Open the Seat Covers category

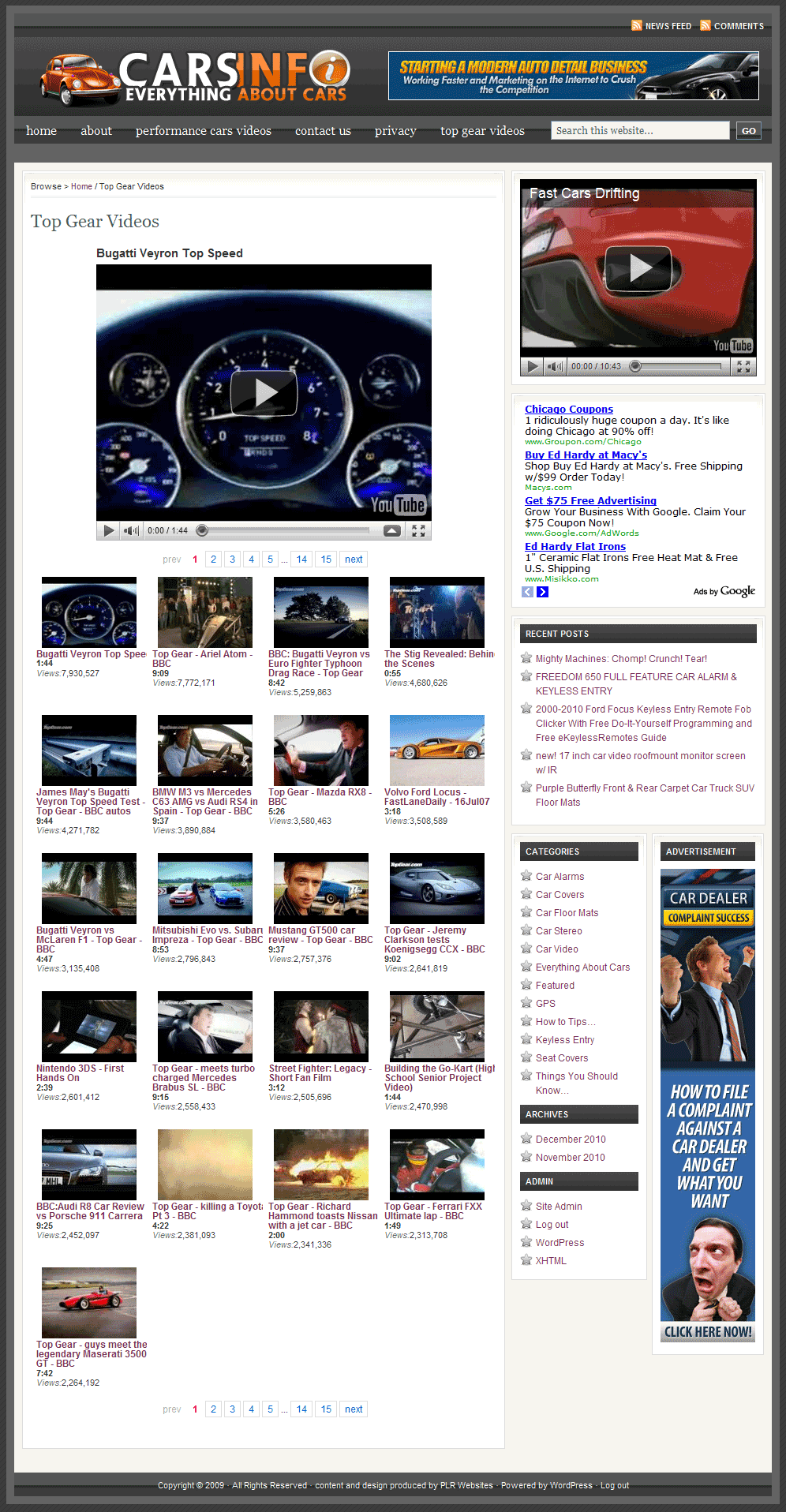[562, 1058]
